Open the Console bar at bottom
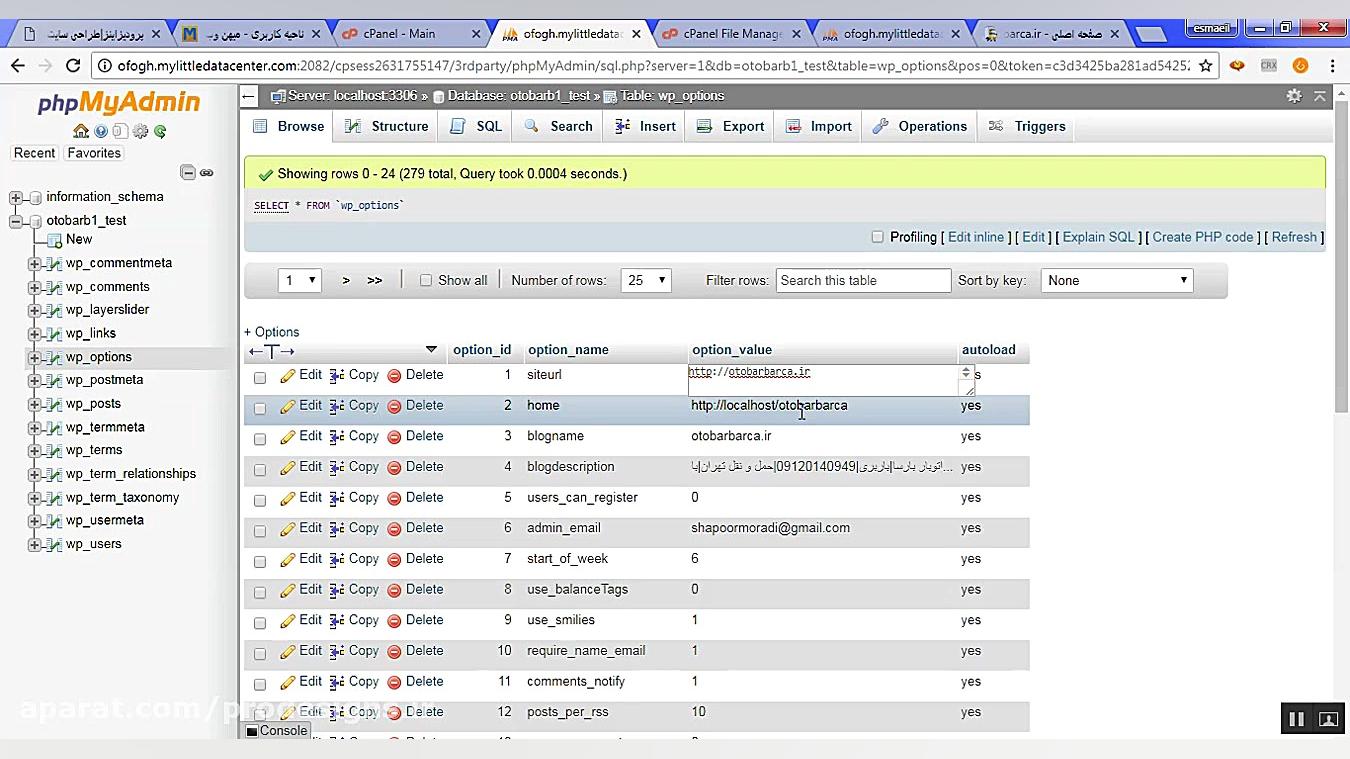The image size is (1350, 759). pos(277,731)
